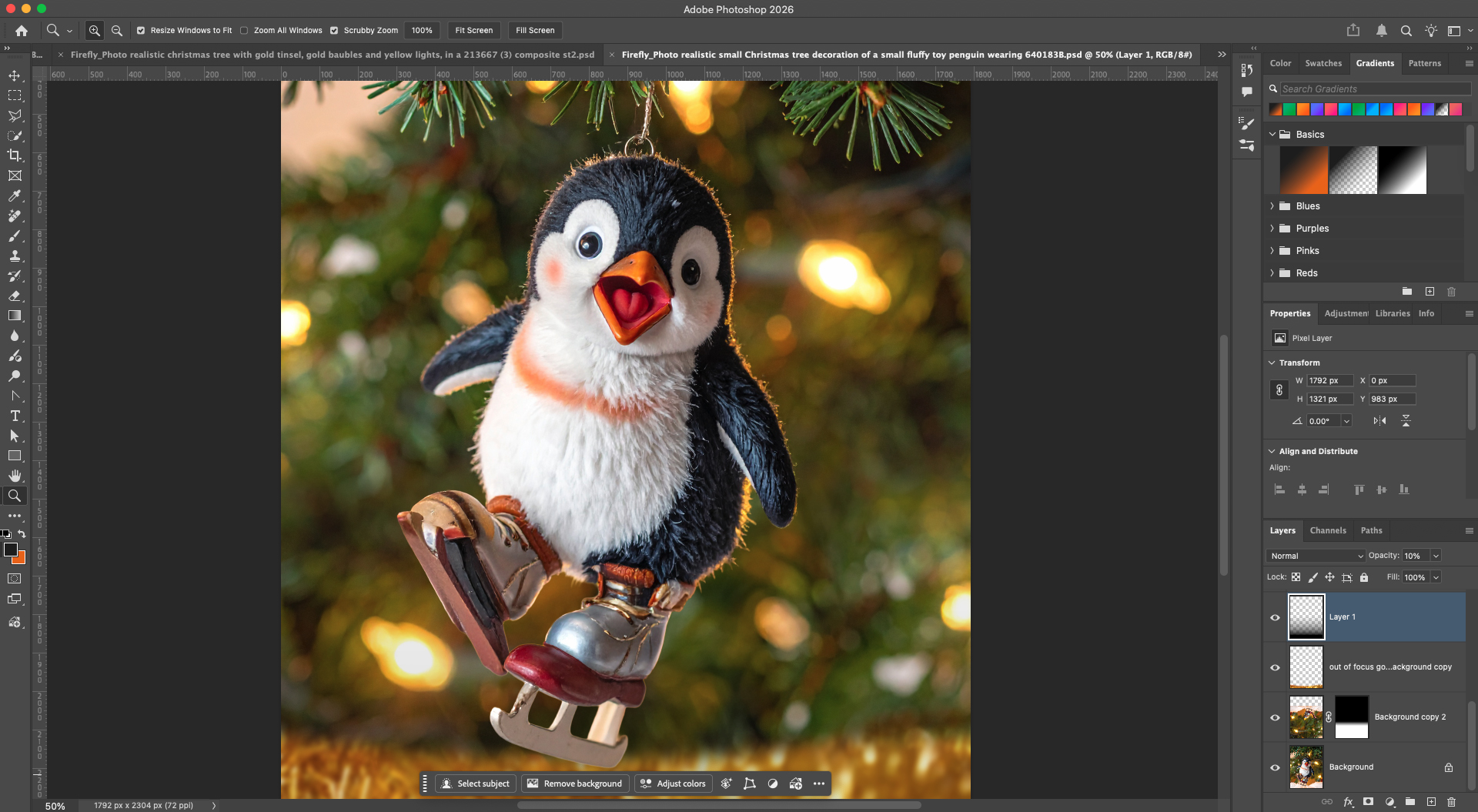Screen dimensions: 1478x812
Task: Select the Move tool
Action: [x=15, y=75]
